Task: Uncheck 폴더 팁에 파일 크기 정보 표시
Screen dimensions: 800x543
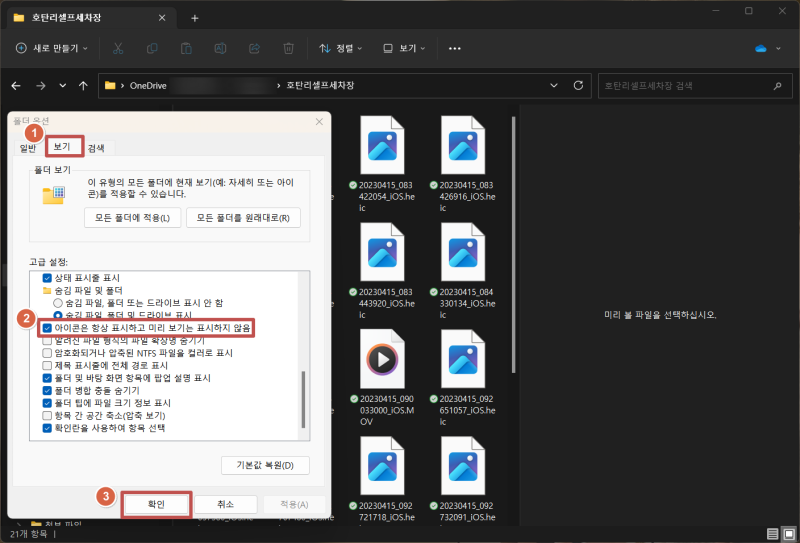Action: pos(47,403)
